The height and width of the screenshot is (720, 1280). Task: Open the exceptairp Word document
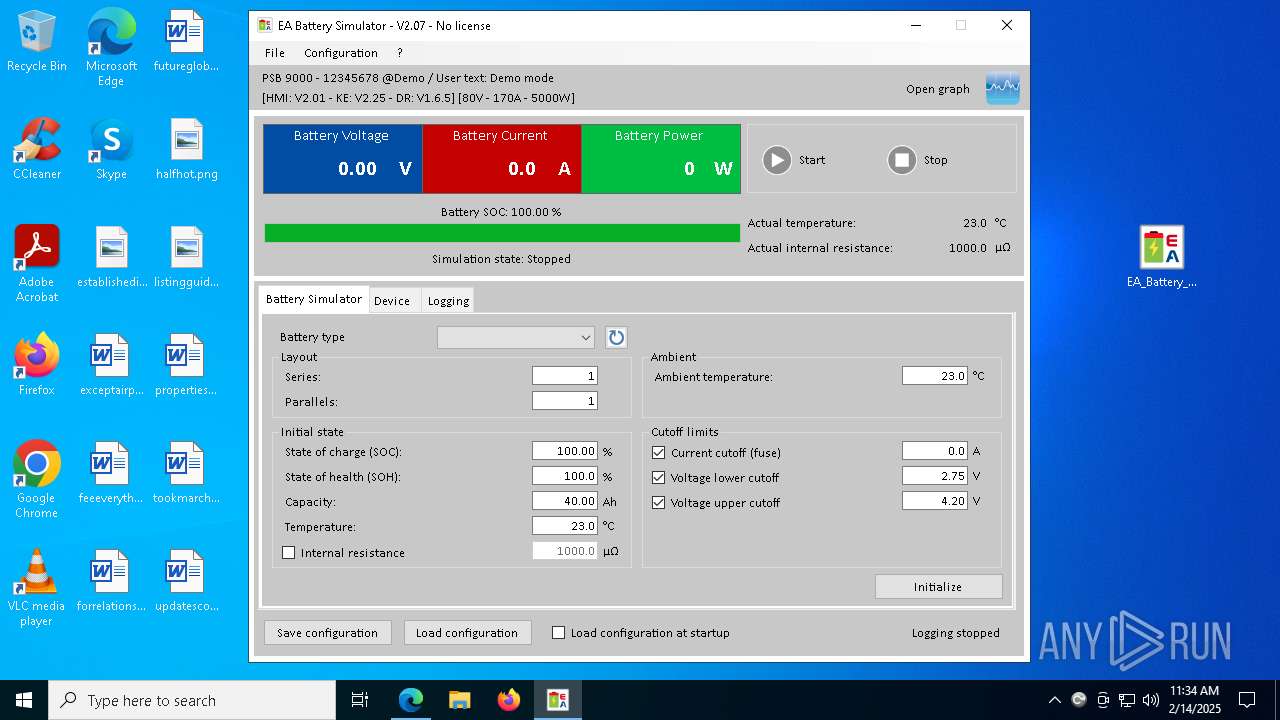(111, 366)
